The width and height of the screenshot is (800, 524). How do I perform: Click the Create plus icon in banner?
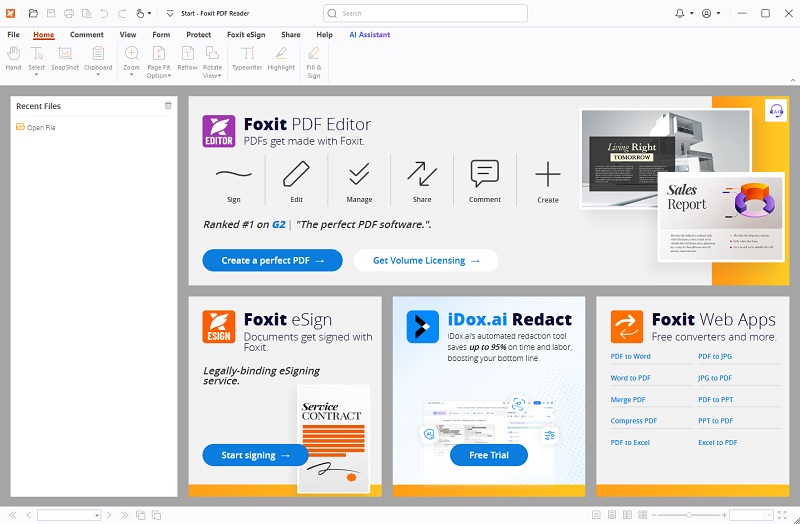tap(548, 174)
